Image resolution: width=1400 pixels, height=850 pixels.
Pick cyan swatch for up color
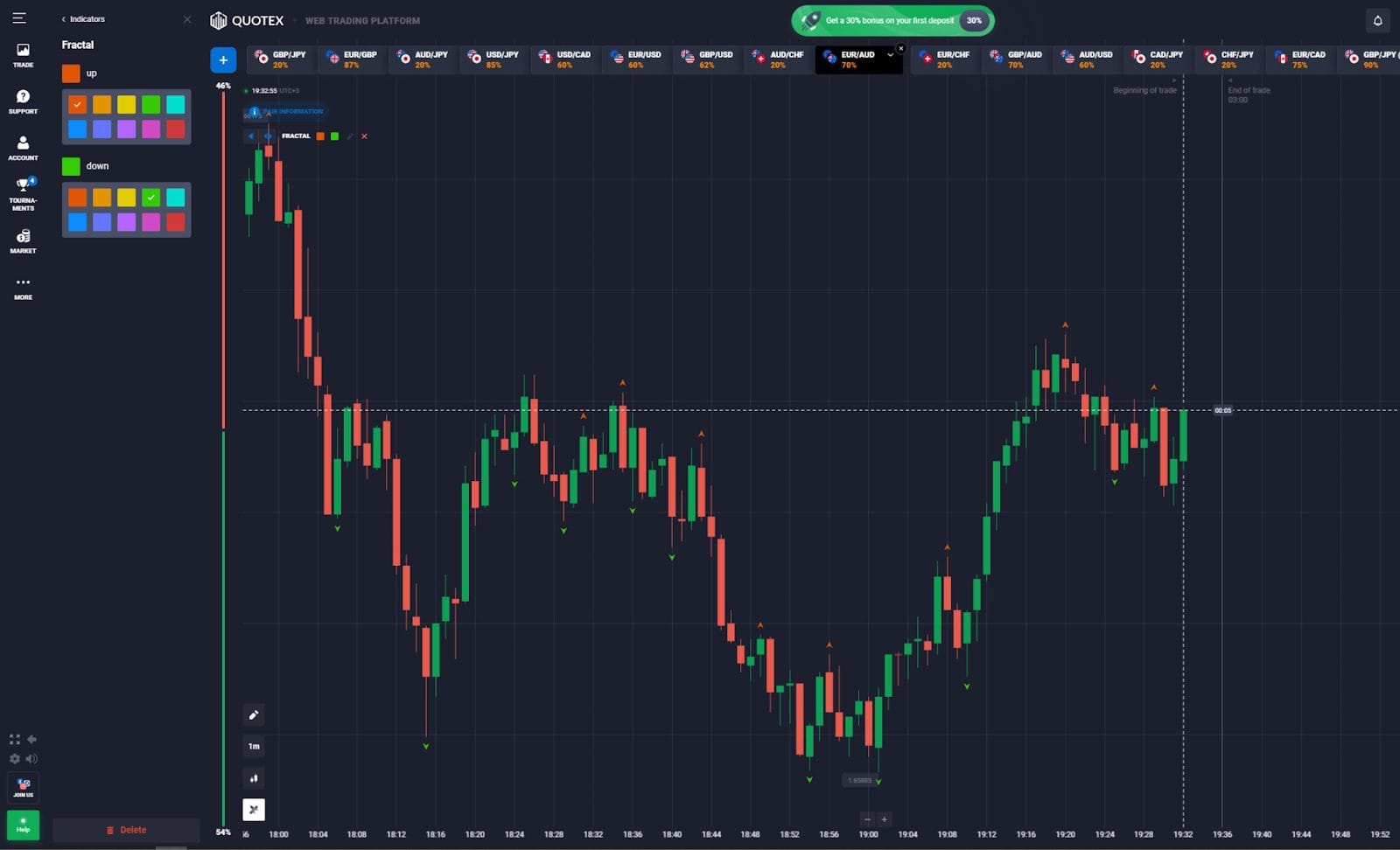[x=176, y=105]
